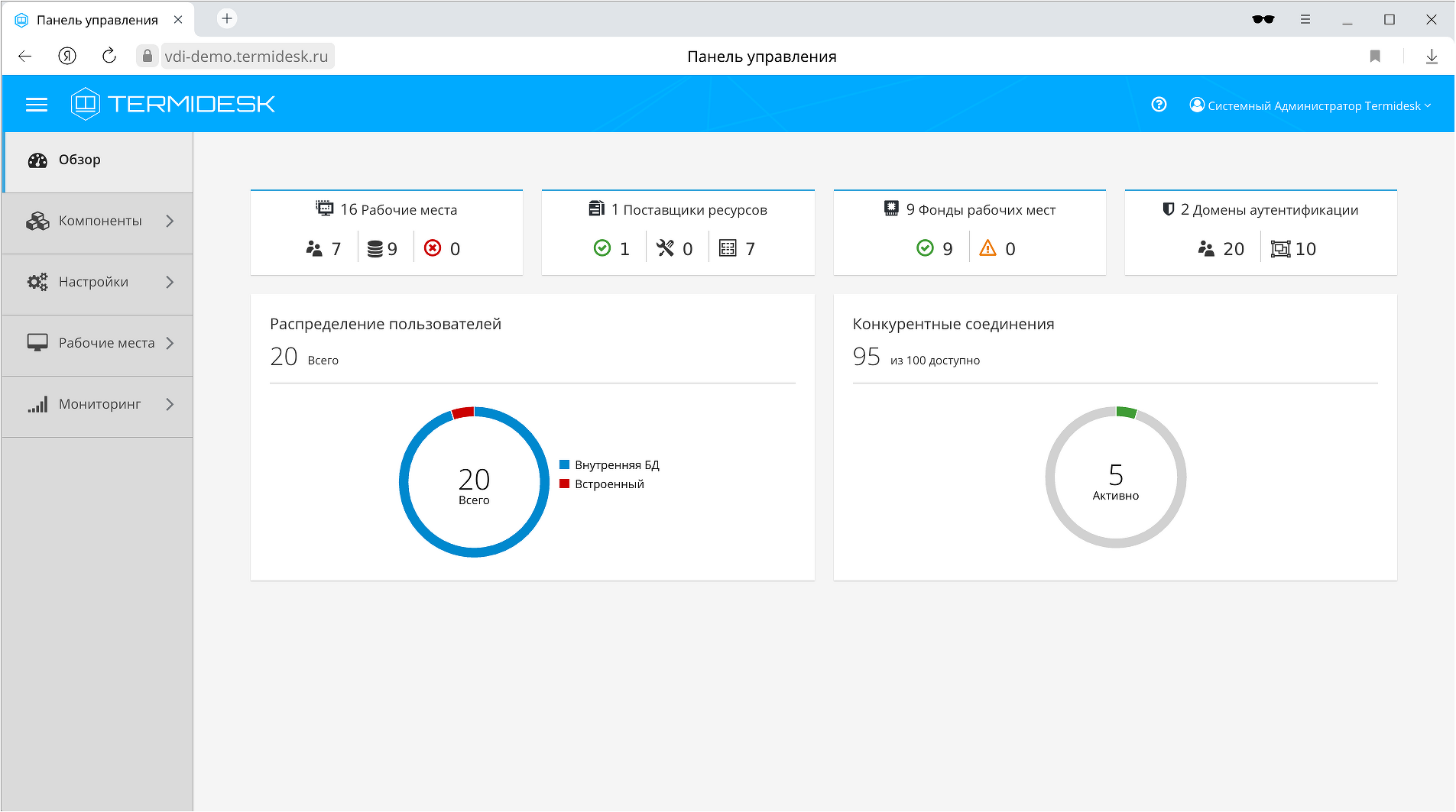The image size is (1456, 812).
Task: Toggle the Встроенный red legend swatch
Action: [565, 484]
